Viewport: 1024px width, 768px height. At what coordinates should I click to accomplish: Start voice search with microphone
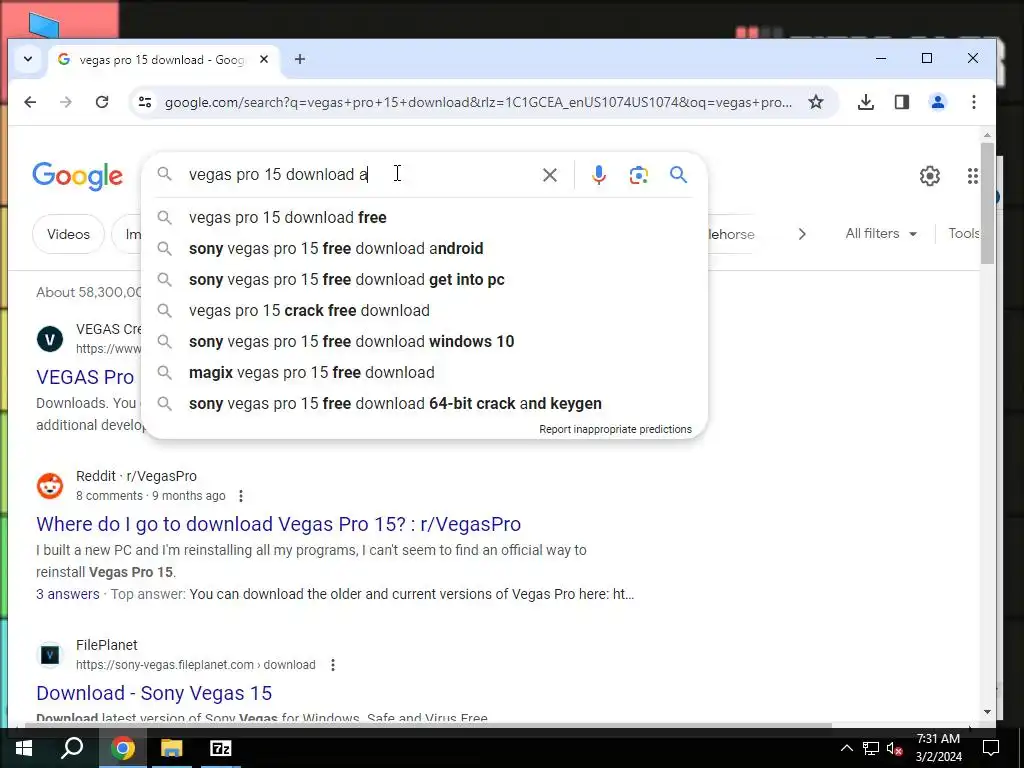[598, 175]
